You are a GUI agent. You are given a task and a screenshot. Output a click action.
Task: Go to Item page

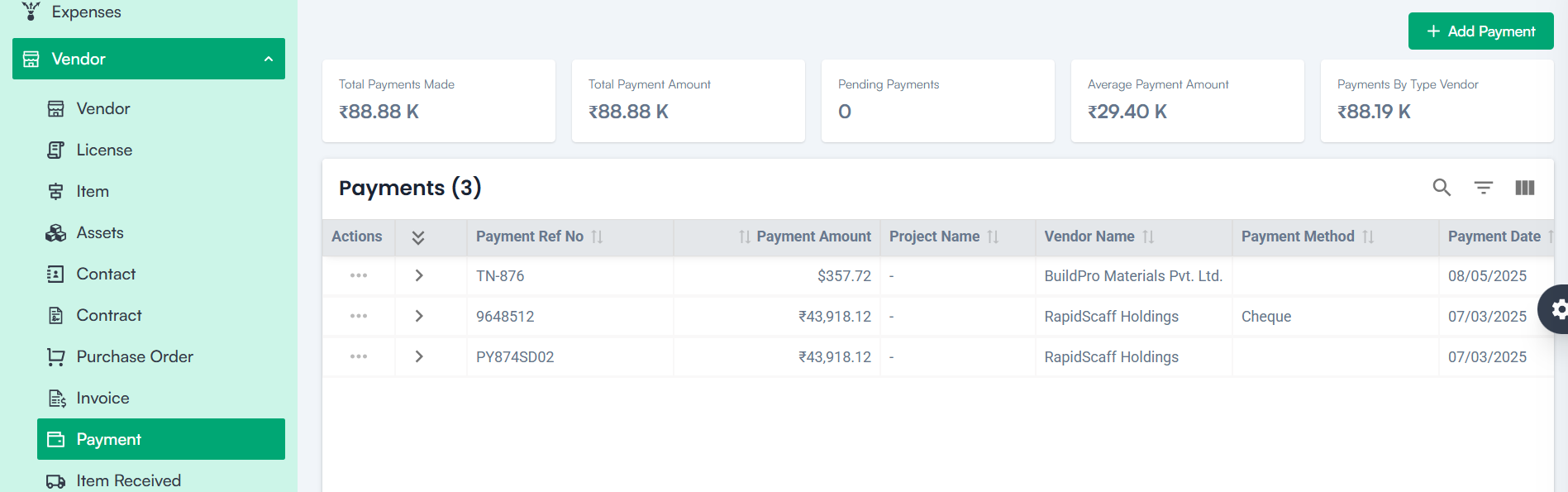point(161,191)
